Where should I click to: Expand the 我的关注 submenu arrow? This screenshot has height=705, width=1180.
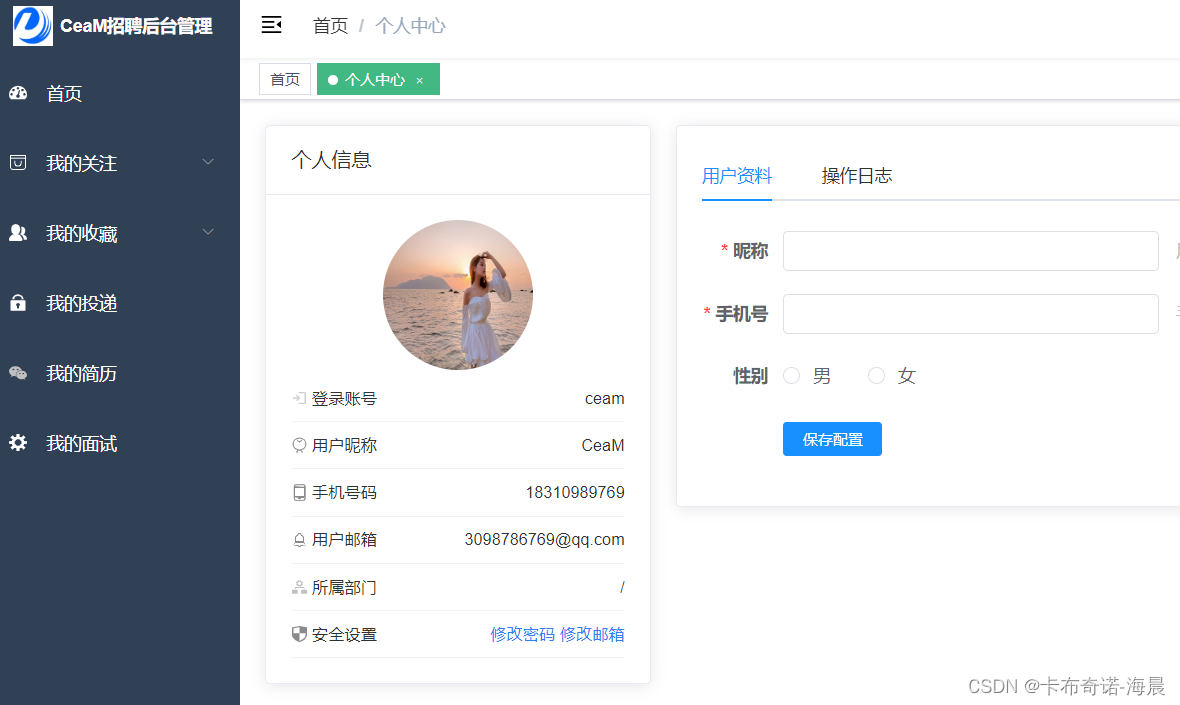pyautogui.click(x=208, y=162)
